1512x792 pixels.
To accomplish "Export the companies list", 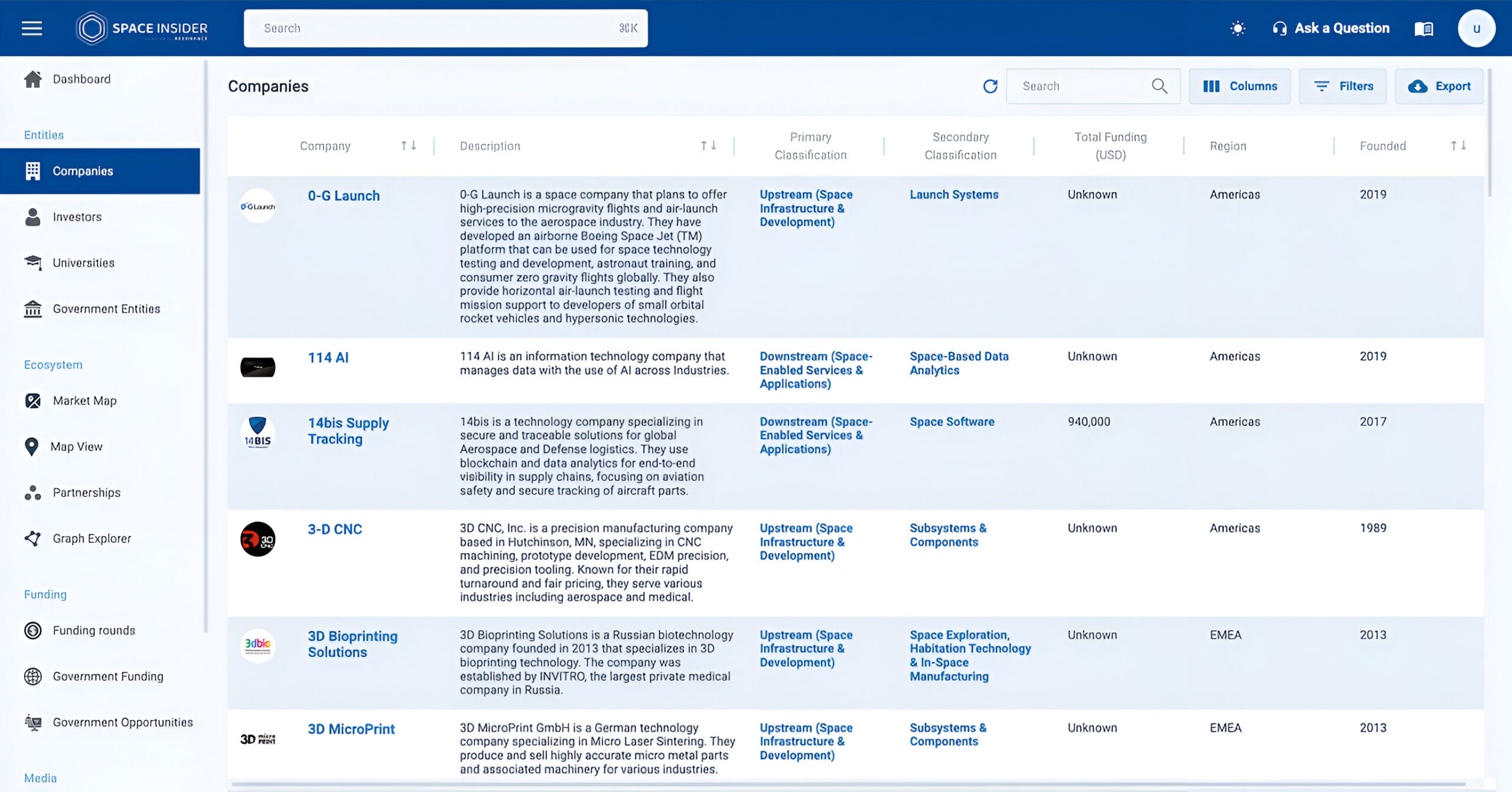I will 1439,86.
